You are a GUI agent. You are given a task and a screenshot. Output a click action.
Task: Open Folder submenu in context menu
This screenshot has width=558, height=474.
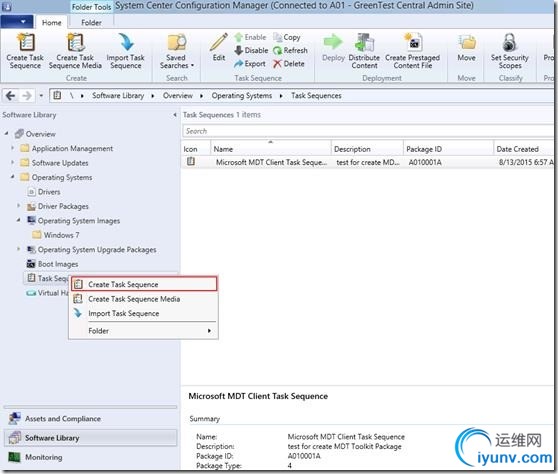click(x=144, y=331)
